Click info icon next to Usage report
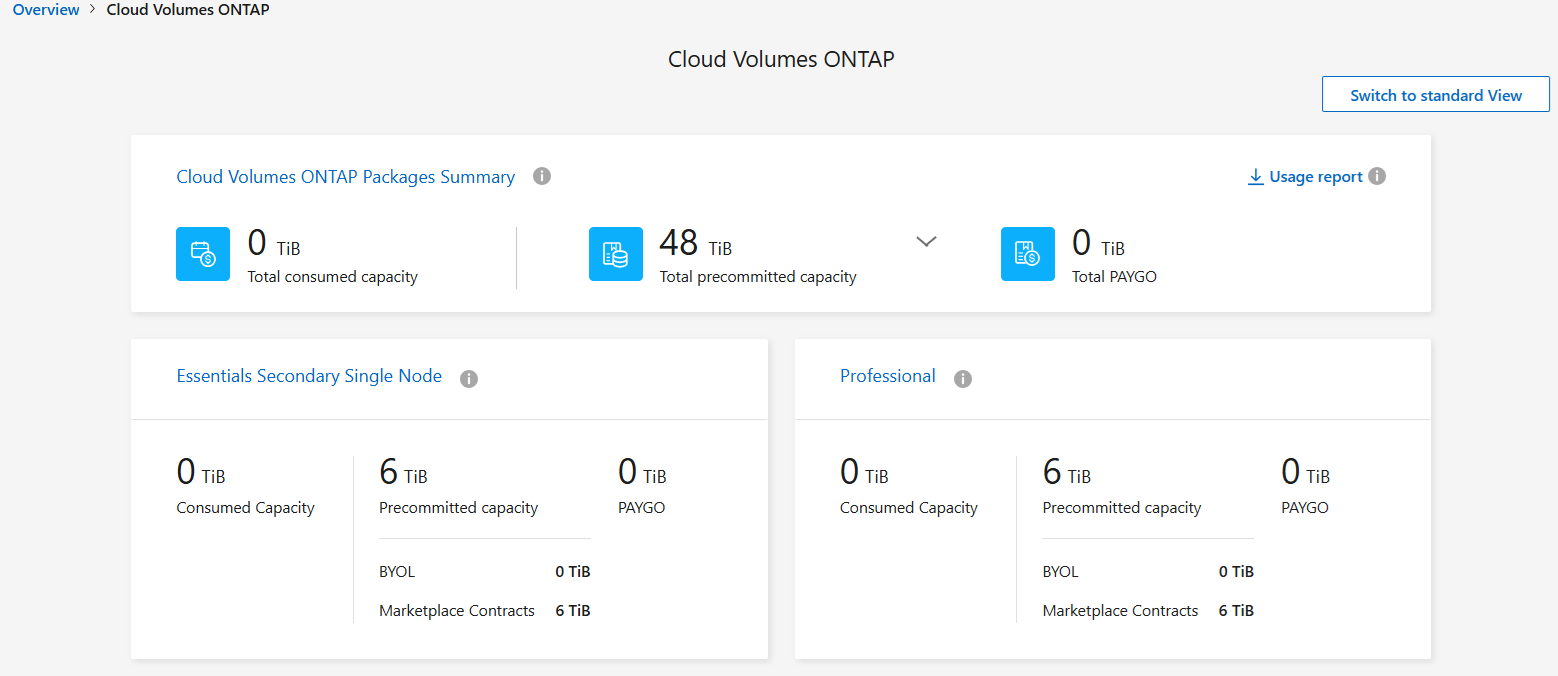Image resolution: width=1558 pixels, height=676 pixels. click(x=1377, y=177)
